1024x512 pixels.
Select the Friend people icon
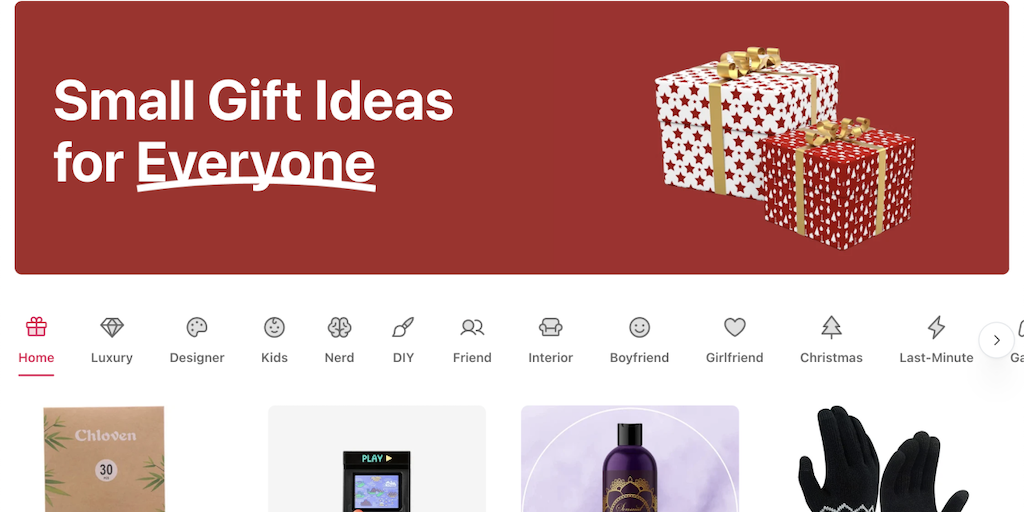click(472, 327)
